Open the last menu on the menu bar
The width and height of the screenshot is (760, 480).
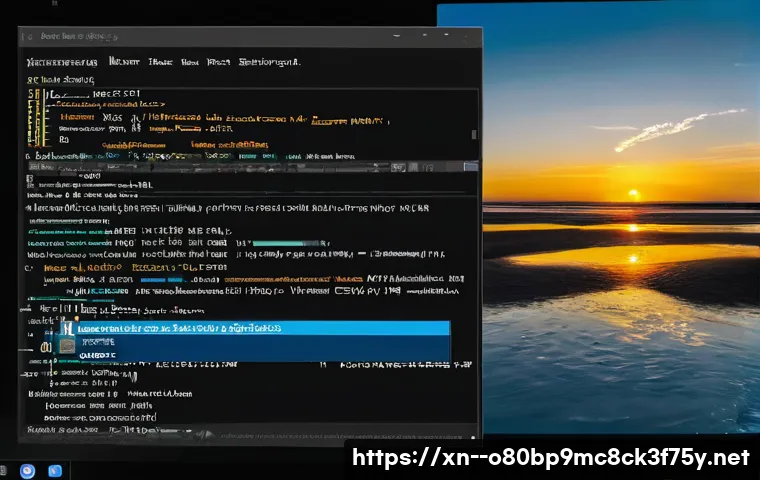click(270, 62)
